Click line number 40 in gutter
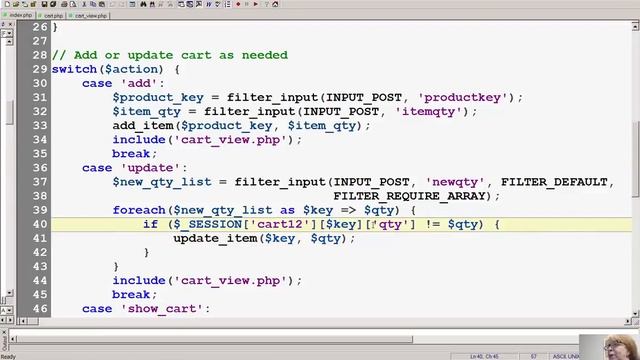The height and width of the screenshot is (360, 640). click(40, 224)
